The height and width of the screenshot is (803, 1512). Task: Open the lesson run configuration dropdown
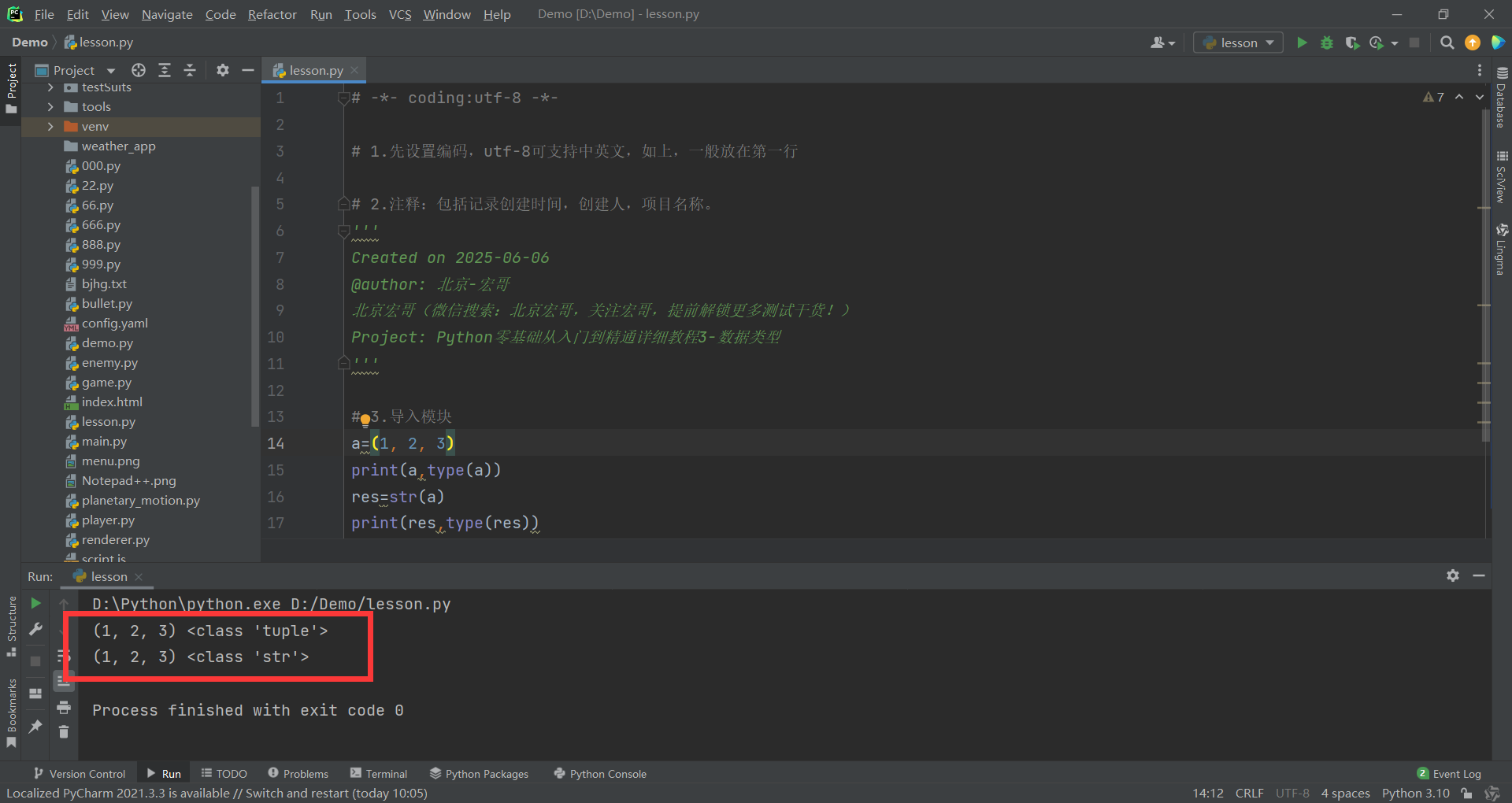pos(1238,43)
